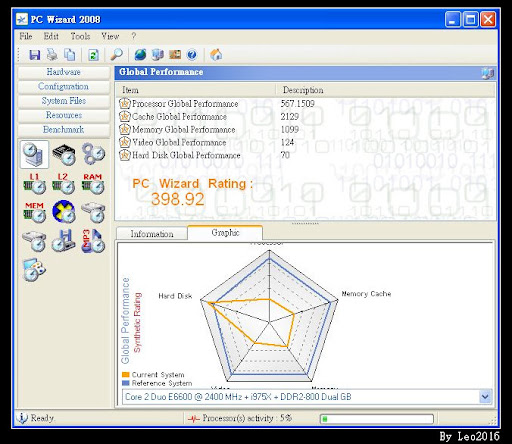This screenshot has height=444, width=512.
Task: Close the PC Wizard 2008 window
Action: pos(488,20)
